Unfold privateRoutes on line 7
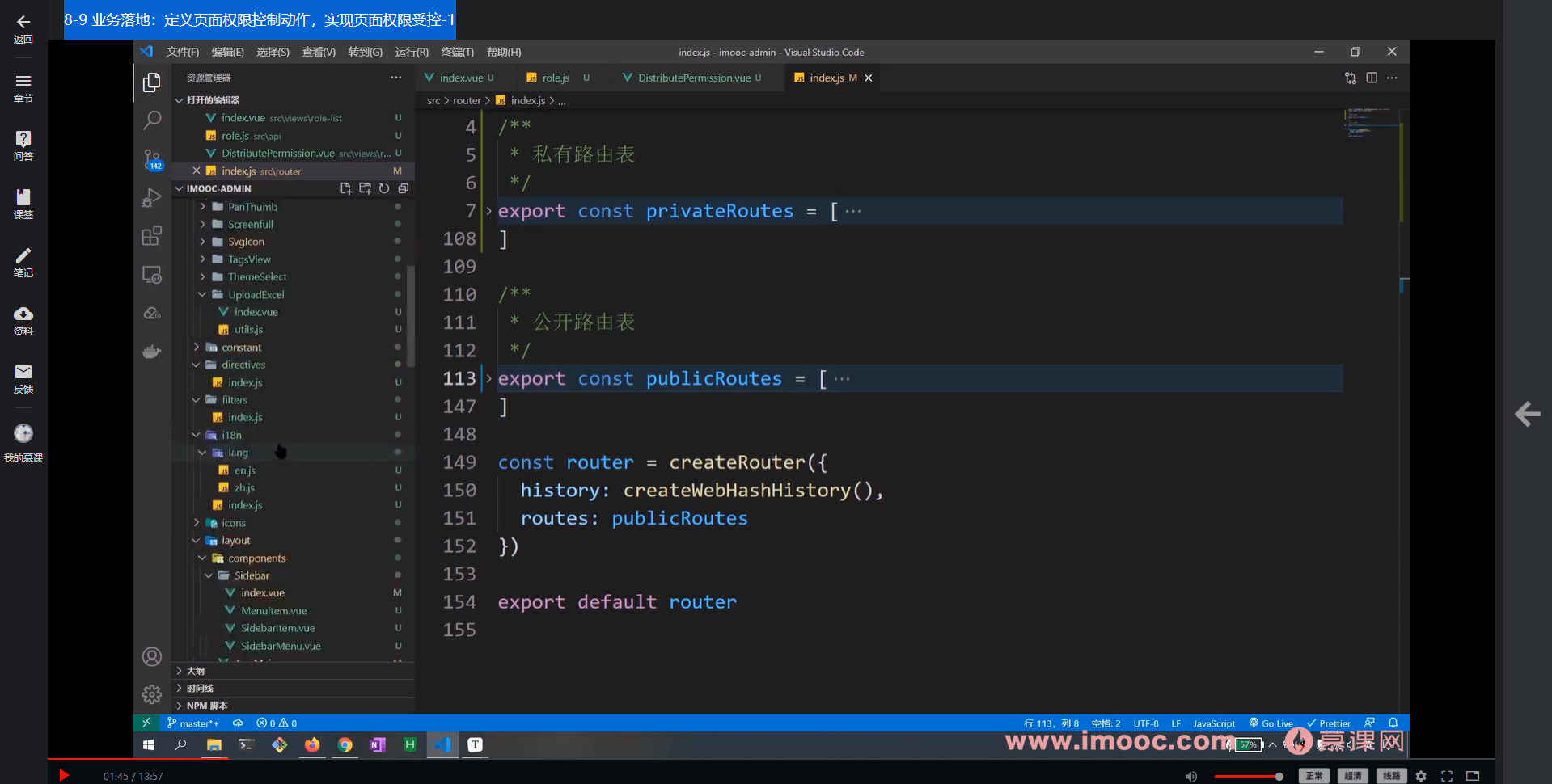 pyautogui.click(x=488, y=211)
